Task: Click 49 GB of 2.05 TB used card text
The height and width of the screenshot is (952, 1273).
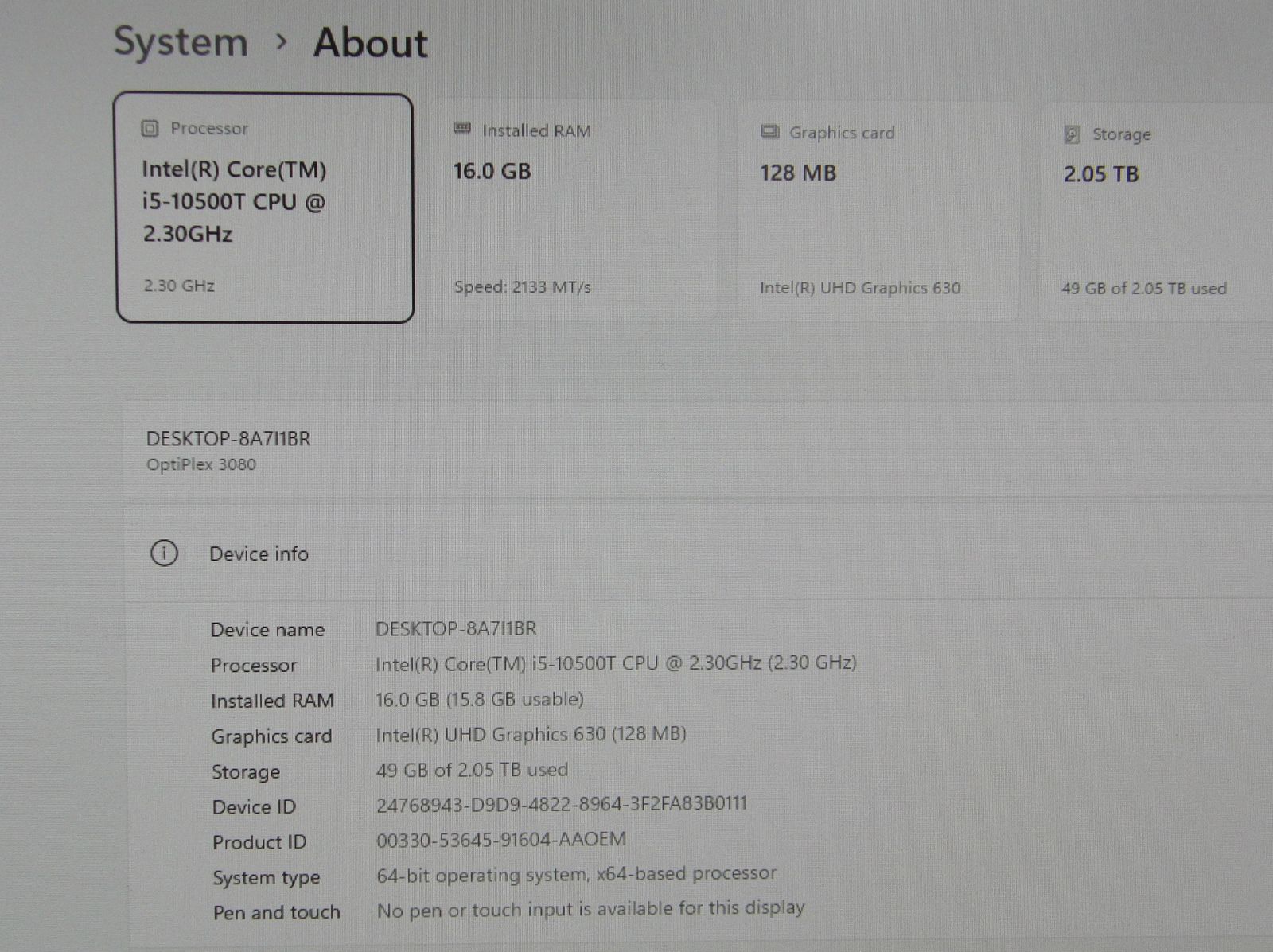Action: click(1144, 289)
